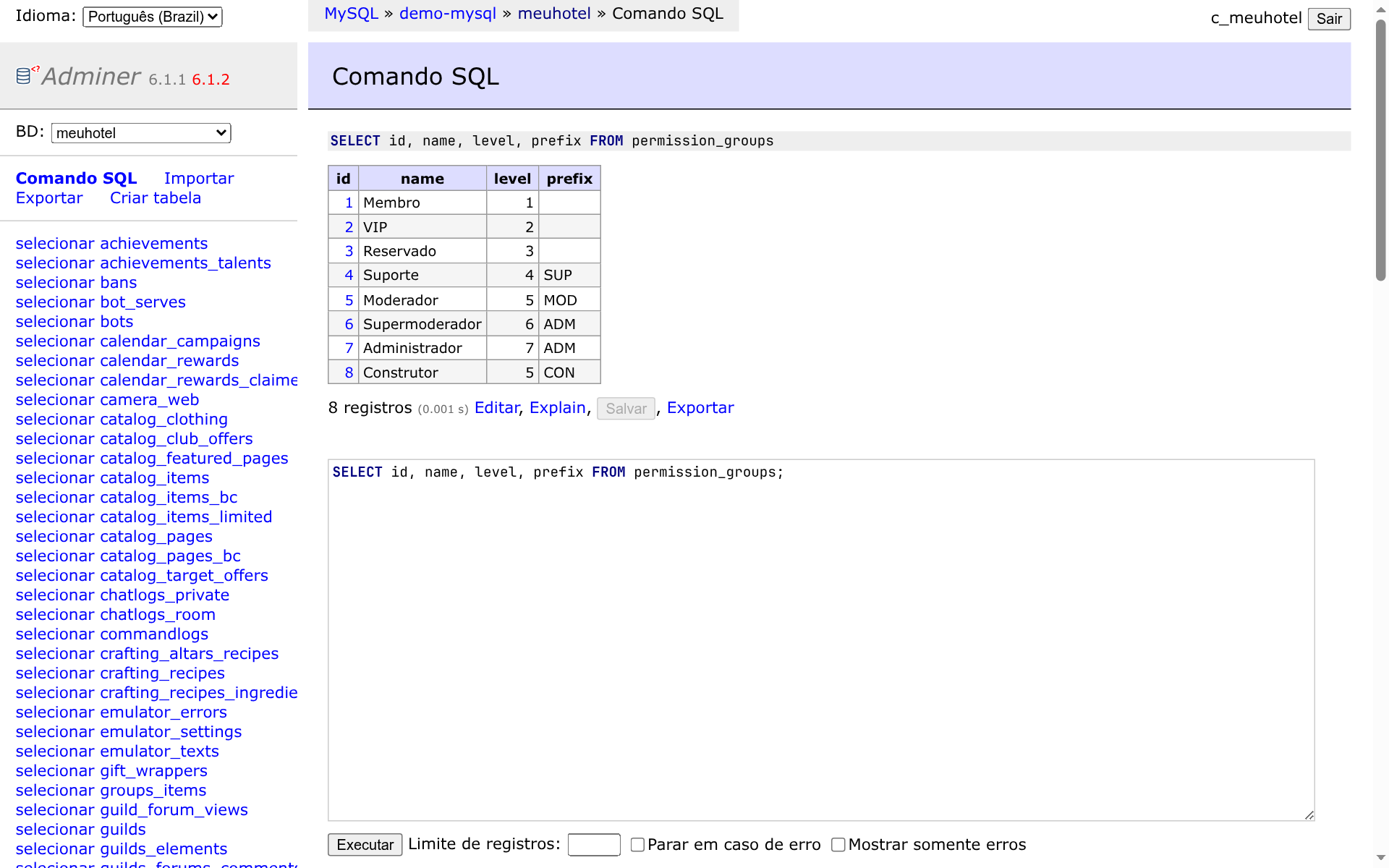Image resolution: width=1389 pixels, height=868 pixels.
Task: Open the Idioma language dropdown
Action: (153, 17)
